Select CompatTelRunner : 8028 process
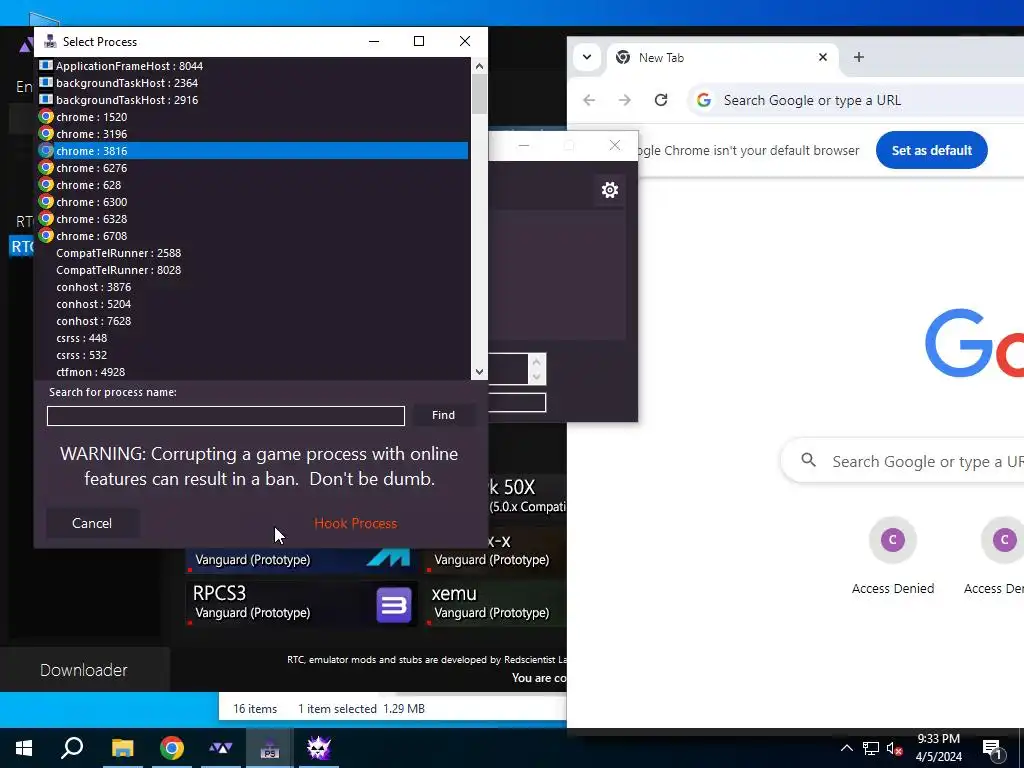Viewport: 1024px width, 768px height. pos(253,270)
